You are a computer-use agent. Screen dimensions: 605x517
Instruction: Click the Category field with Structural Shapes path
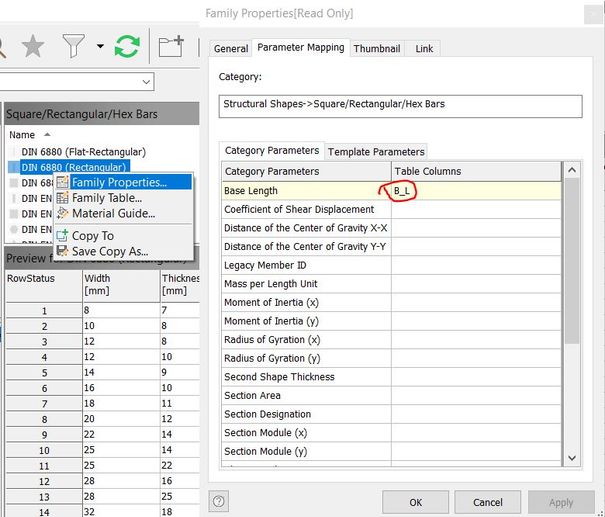coord(401,106)
